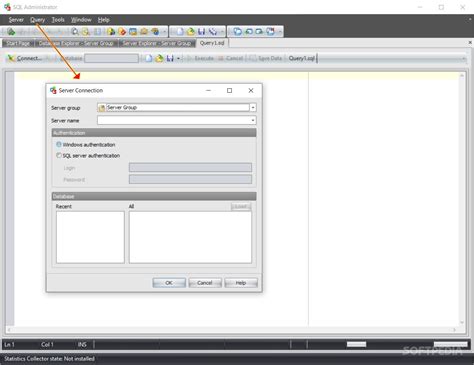Click the cascade windows icon in window toolbar
Screen dimensions: 474x365
coord(237,32)
